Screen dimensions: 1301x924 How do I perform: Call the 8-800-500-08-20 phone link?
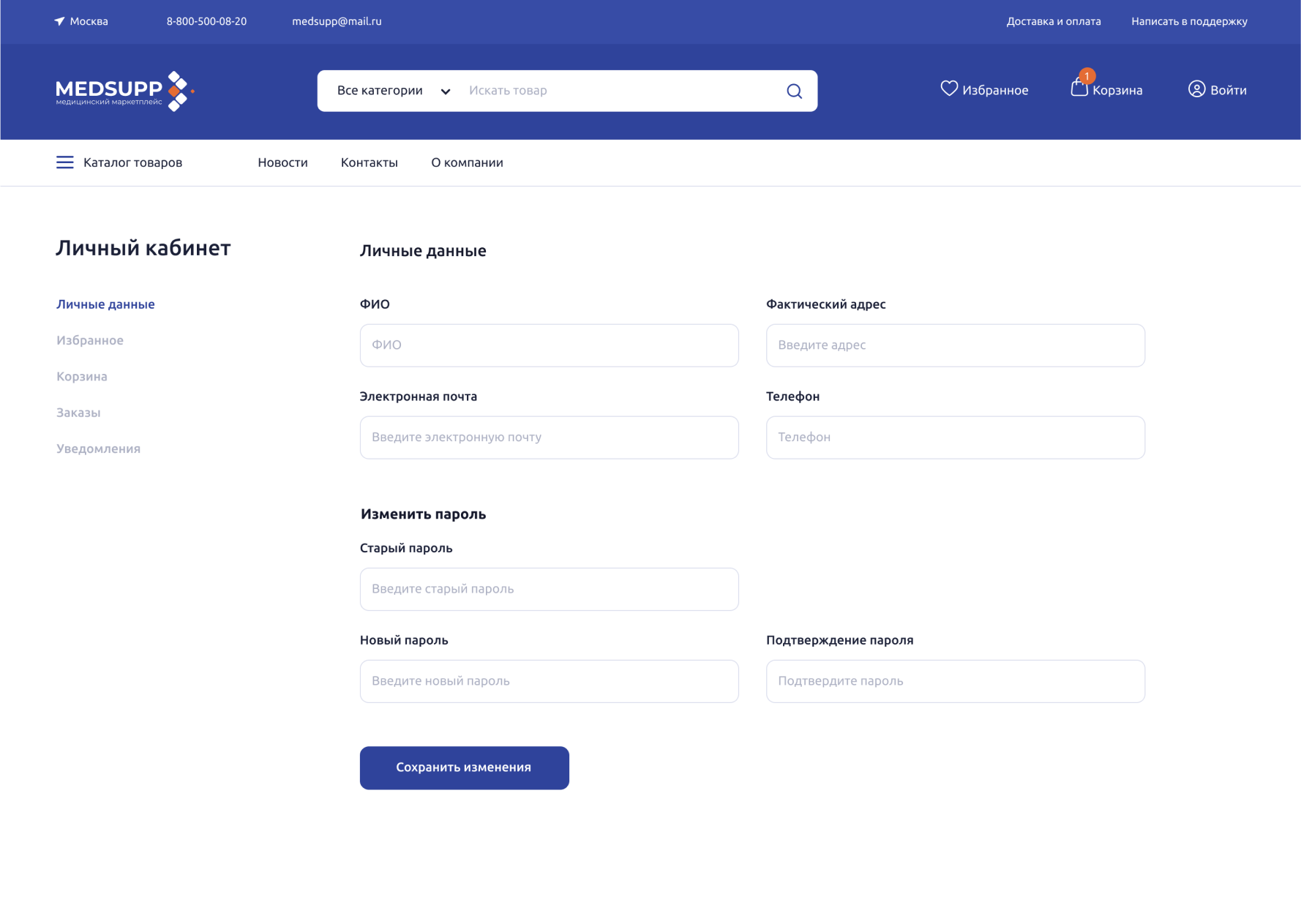(x=206, y=21)
